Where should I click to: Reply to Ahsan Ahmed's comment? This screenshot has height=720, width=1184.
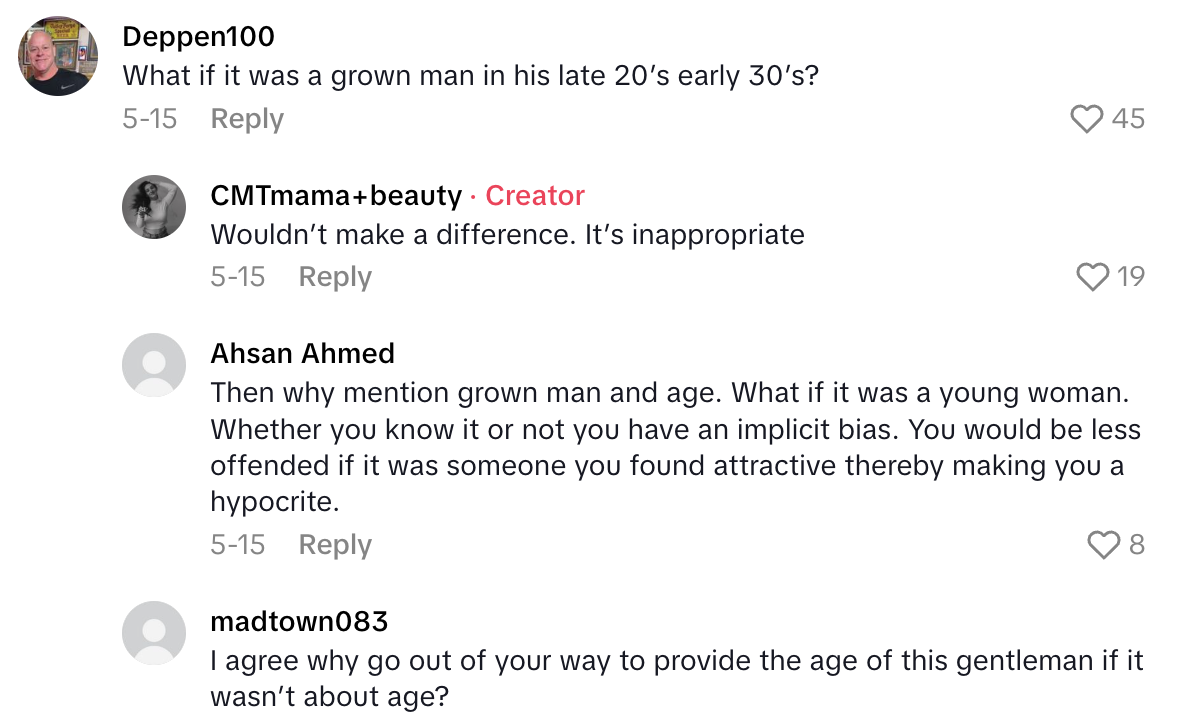tap(334, 545)
